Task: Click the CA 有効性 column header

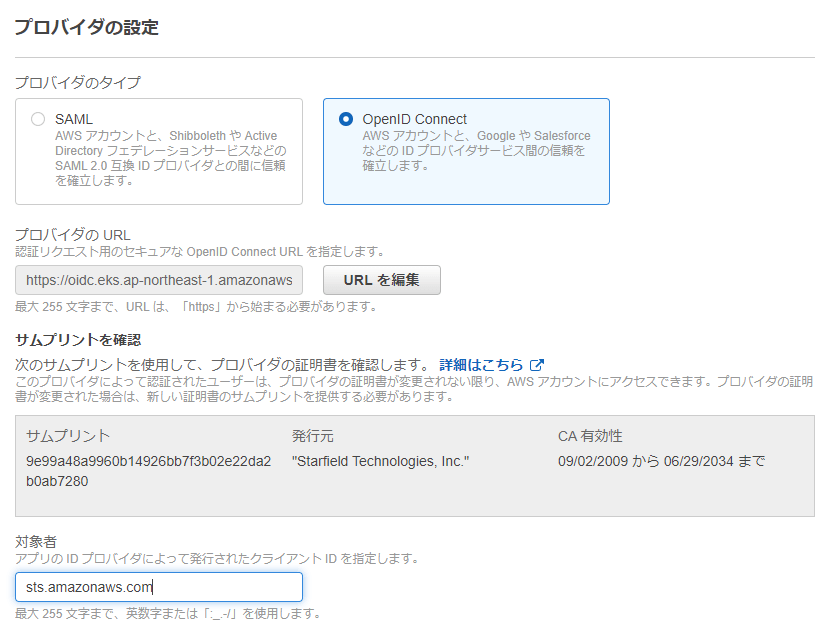Action: (590, 436)
